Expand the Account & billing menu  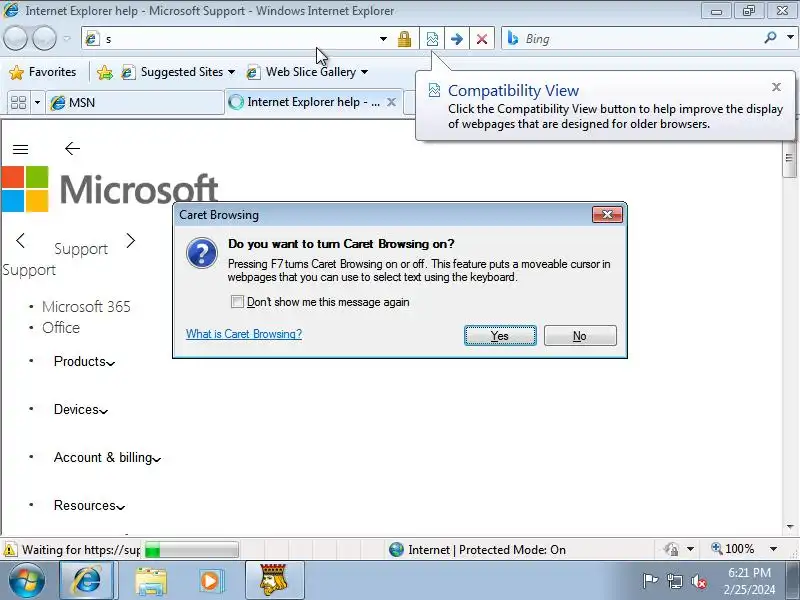(x=108, y=457)
